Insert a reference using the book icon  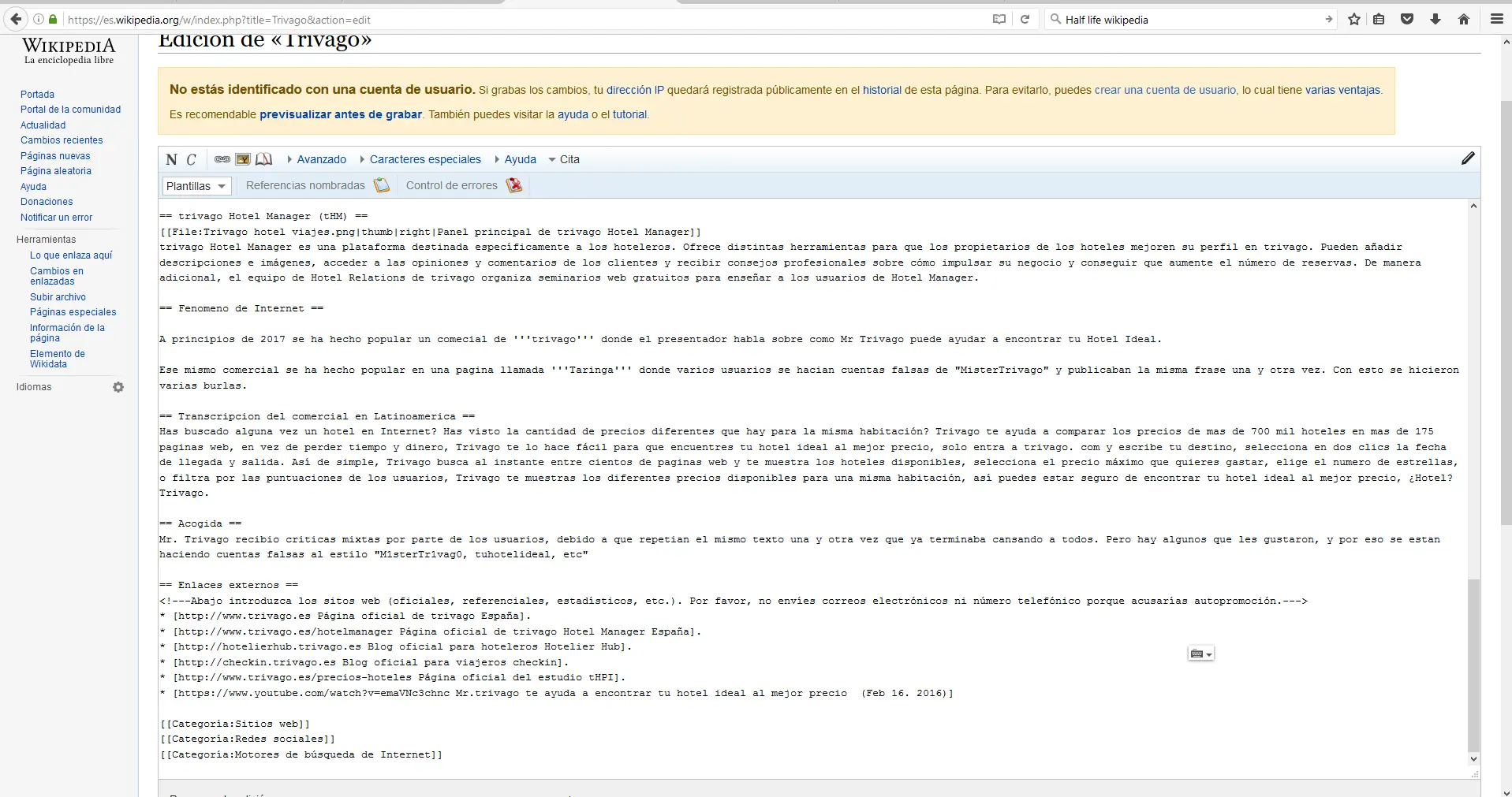pos(264,159)
